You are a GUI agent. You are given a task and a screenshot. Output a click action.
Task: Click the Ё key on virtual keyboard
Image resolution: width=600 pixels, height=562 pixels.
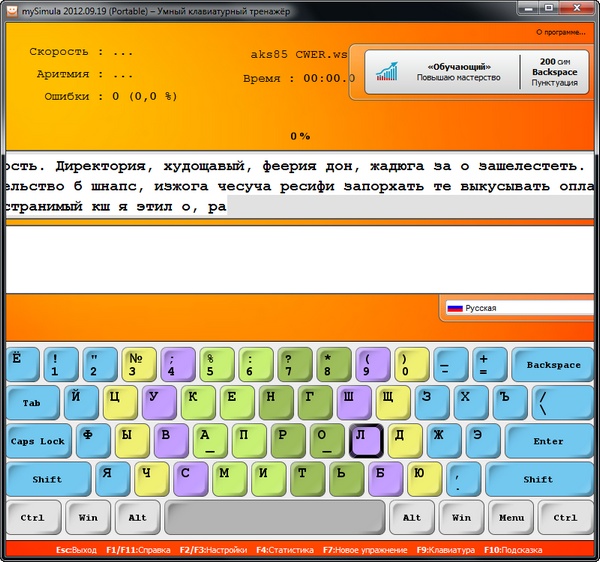click(22, 365)
